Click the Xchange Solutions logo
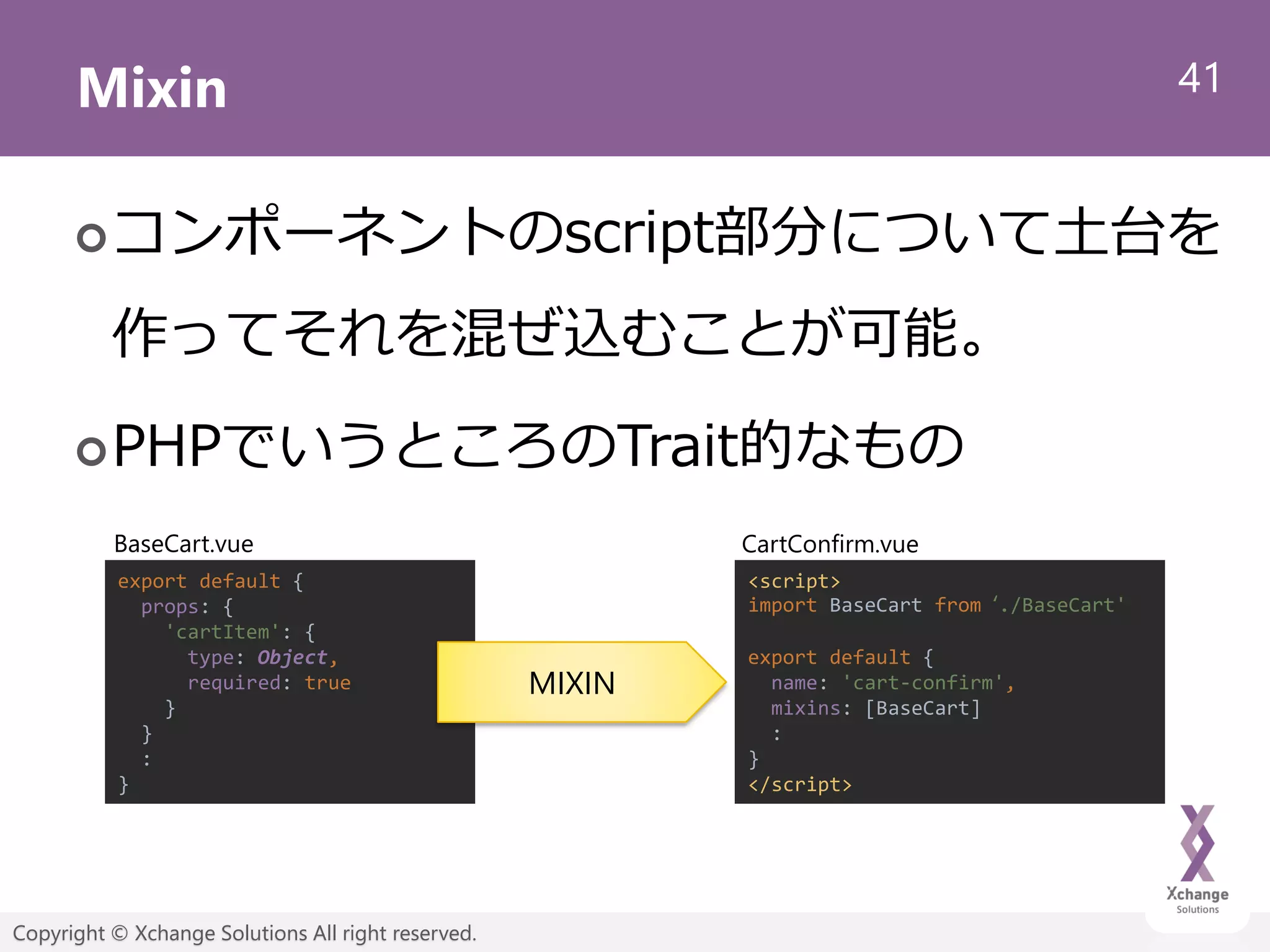 1197,860
